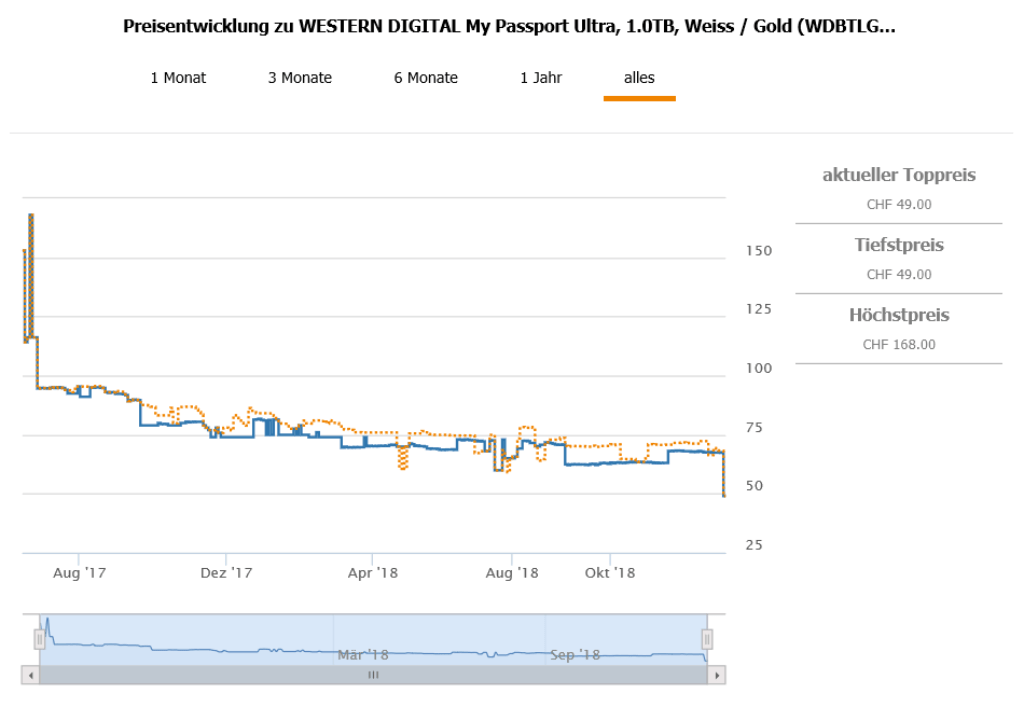The height and width of the screenshot is (707, 1024).
Task: Click the aktueller Toppreis value CHF 49.00
Action: point(898,204)
